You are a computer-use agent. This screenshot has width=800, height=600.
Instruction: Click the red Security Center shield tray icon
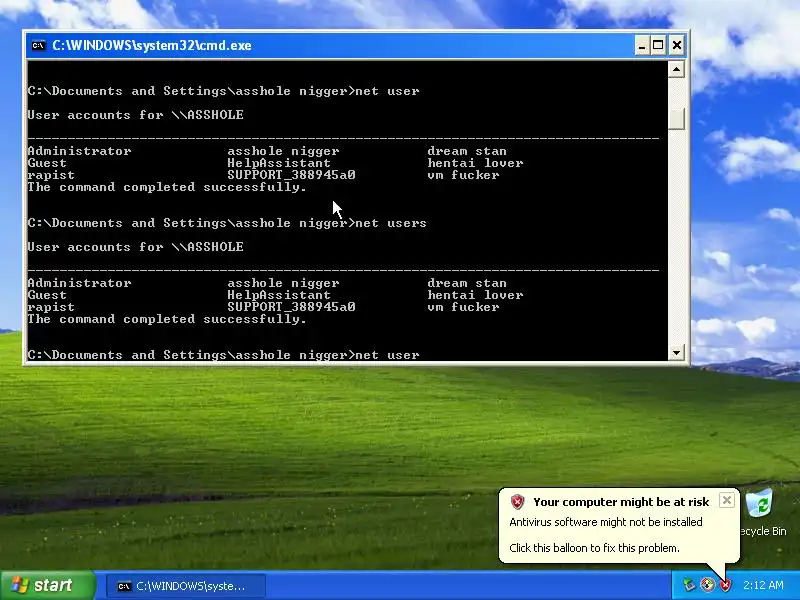724,585
